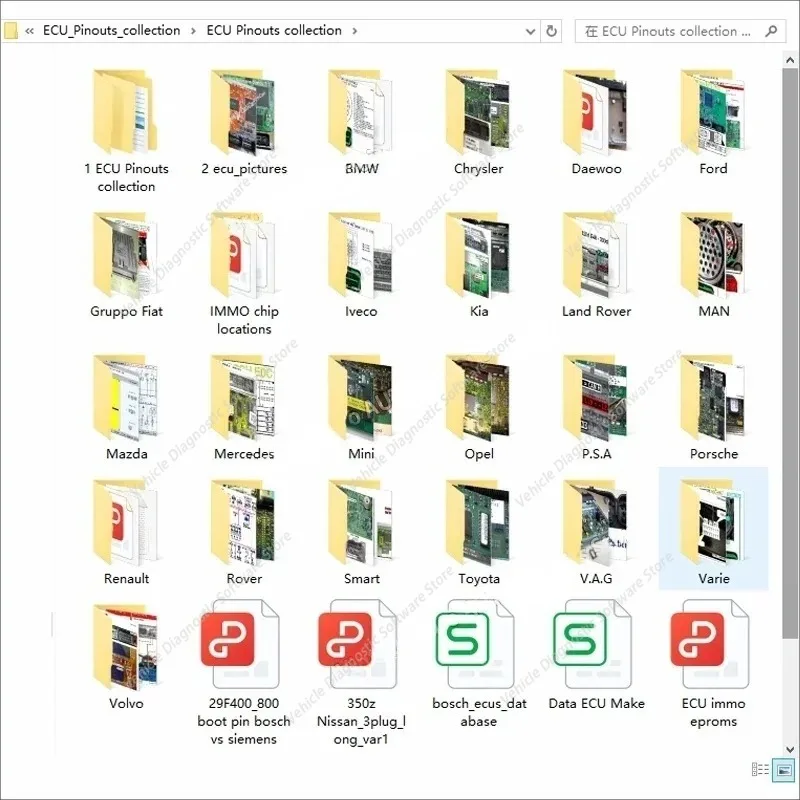The width and height of the screenshot is (800, 800).
Task: Open the IMMO chip locations folder
Action: click(244, 273)
